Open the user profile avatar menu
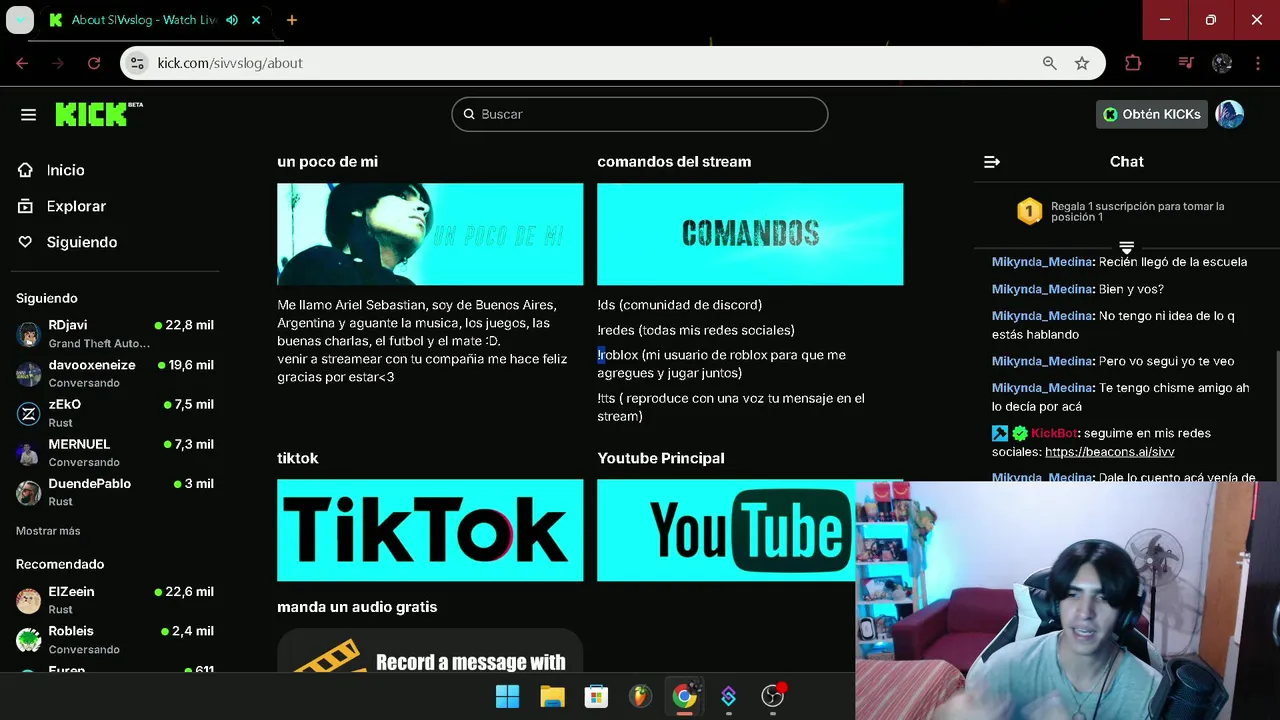 click(x=1229, y=114)
